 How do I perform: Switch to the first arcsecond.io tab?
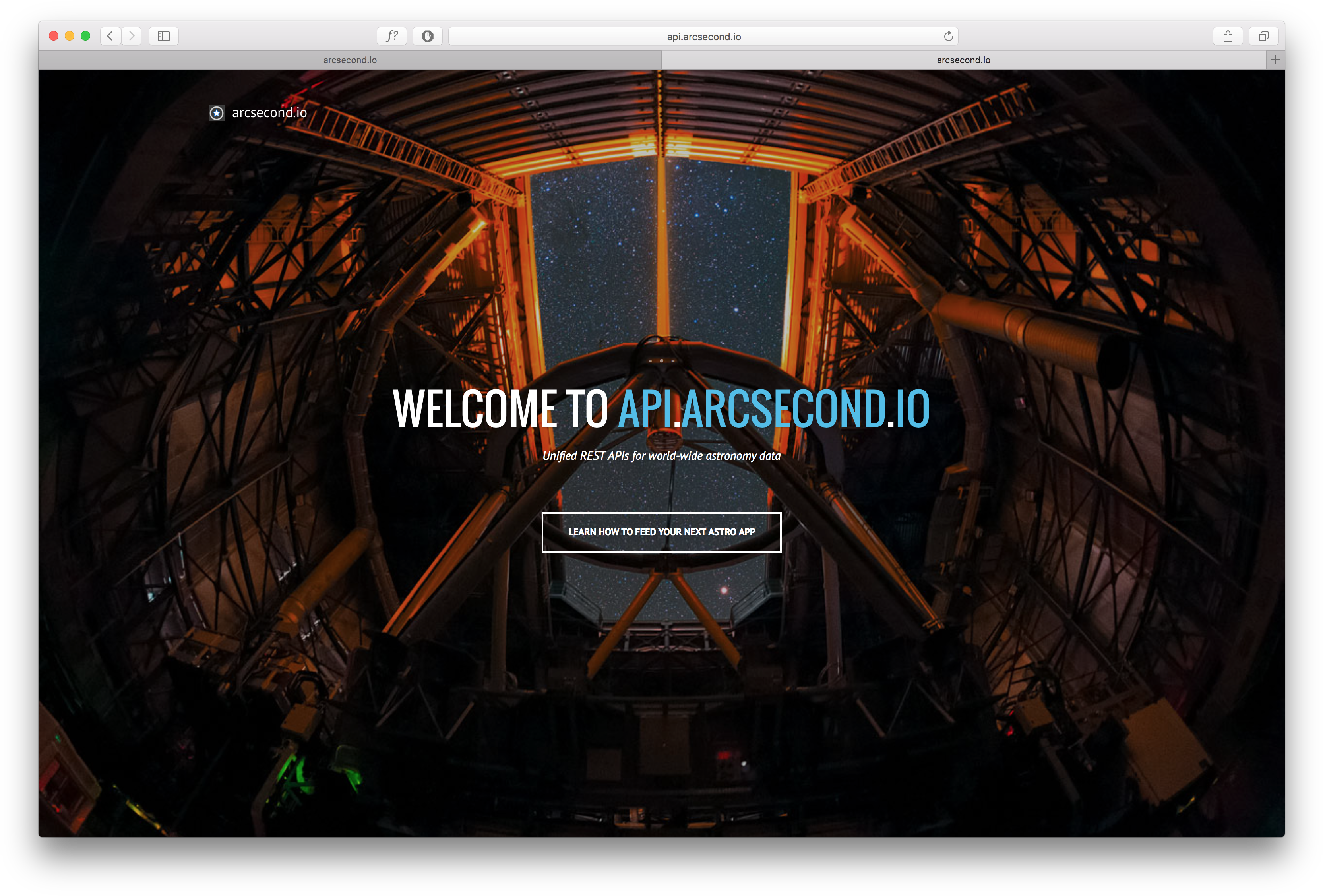(350, 60)
